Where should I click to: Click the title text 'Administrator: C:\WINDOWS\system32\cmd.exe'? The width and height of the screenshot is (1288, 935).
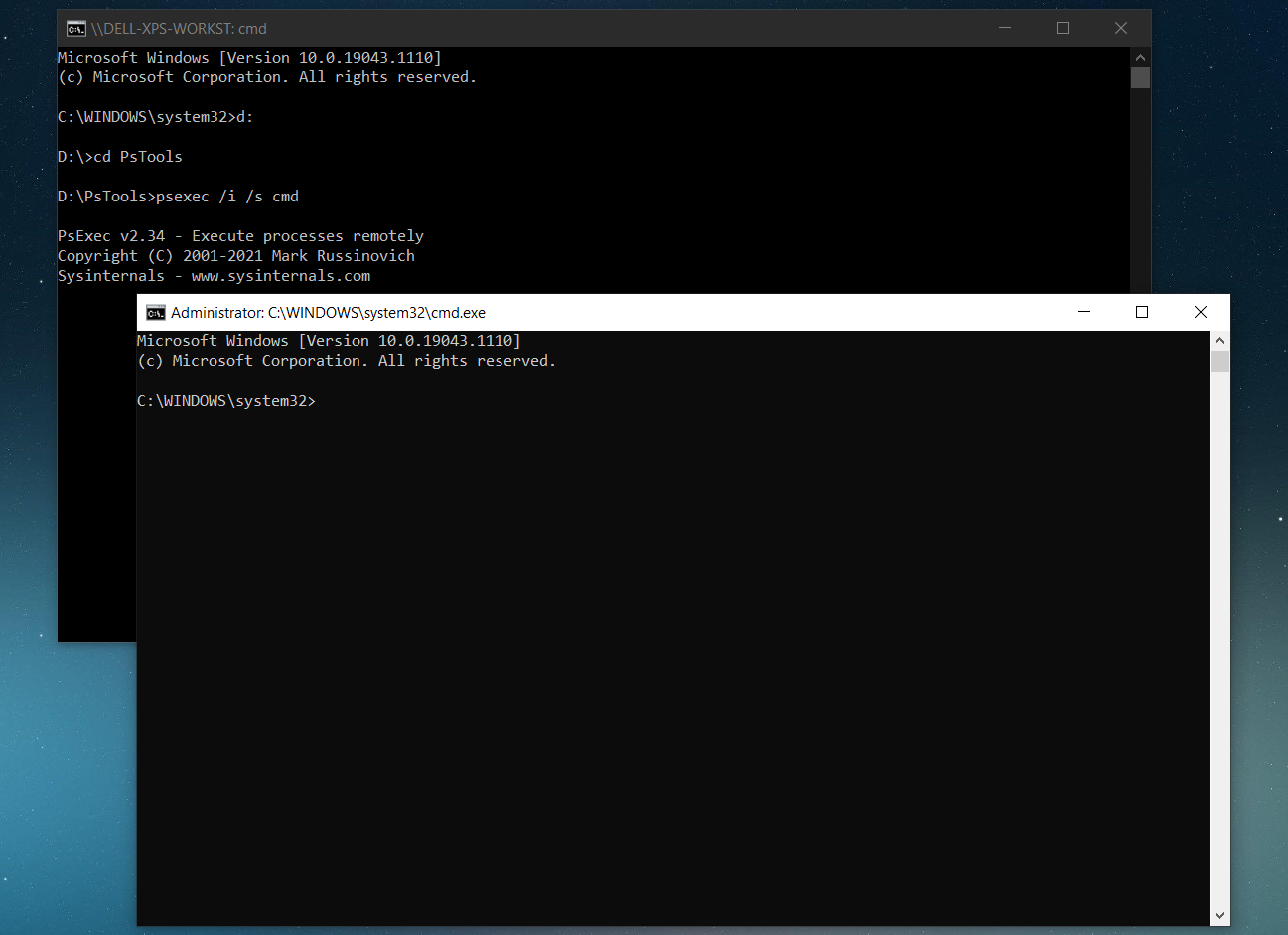pos(328,313)
